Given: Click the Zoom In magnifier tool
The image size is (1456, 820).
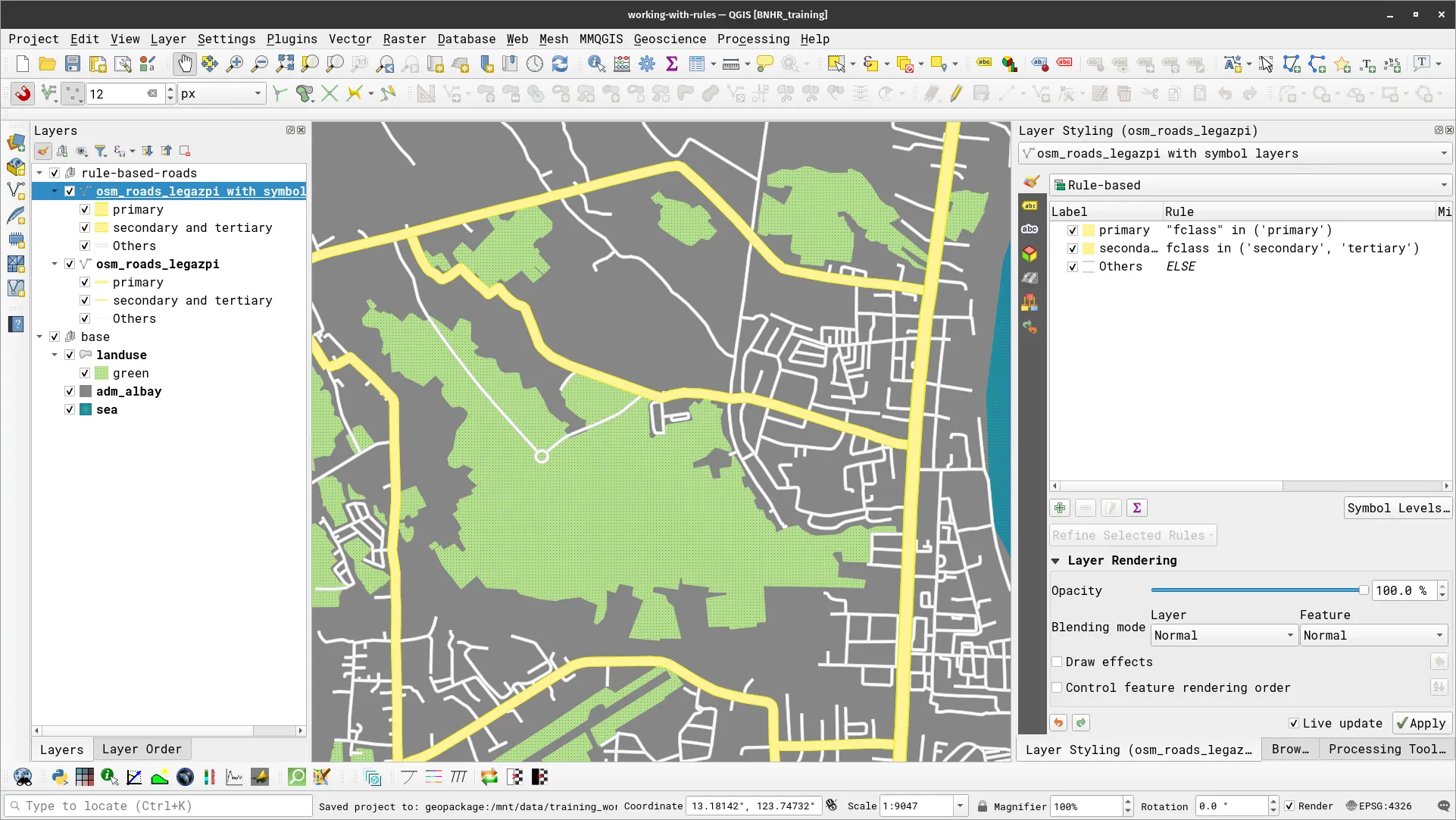Looking at the screenshot, I should tap(235, 64).
